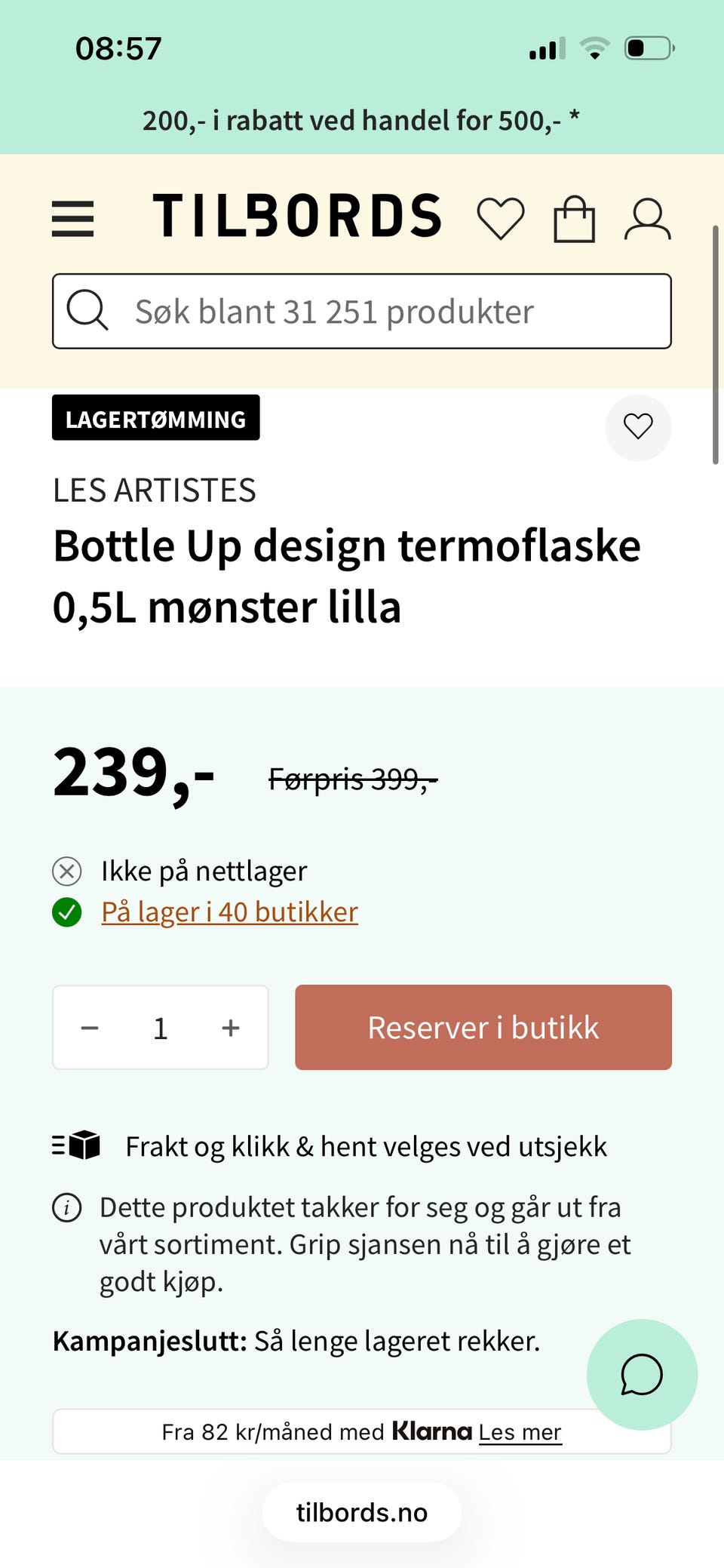This screenshot has width=724, height=1568.
Task: Tap the shipping box icon
Action: coord(77,1145)
